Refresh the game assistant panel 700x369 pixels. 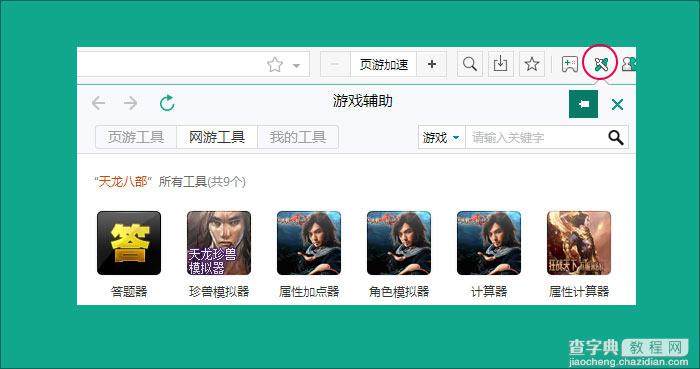pos(167,103)
